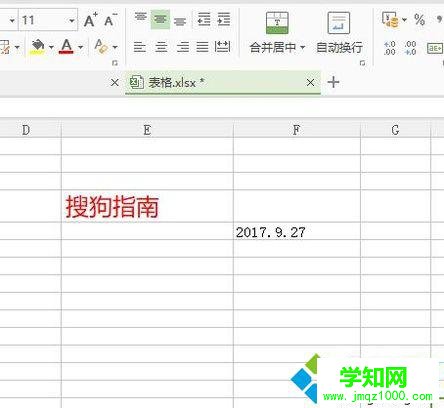Viewport: 444px width, 408px height.
Task: Center text horizontally
Action: click(161, 47)
